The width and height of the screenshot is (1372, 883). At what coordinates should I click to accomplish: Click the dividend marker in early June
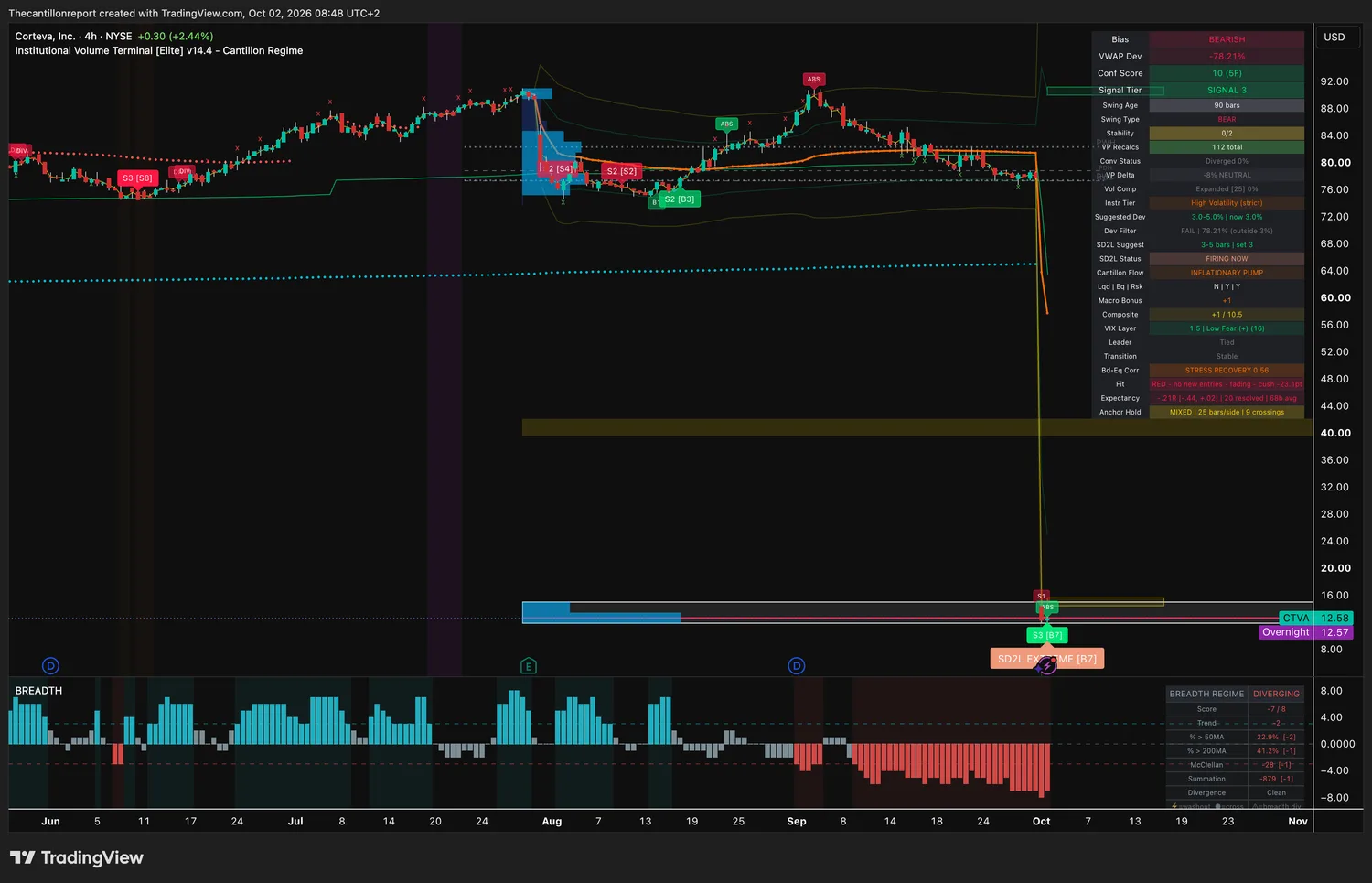[51, 666]
